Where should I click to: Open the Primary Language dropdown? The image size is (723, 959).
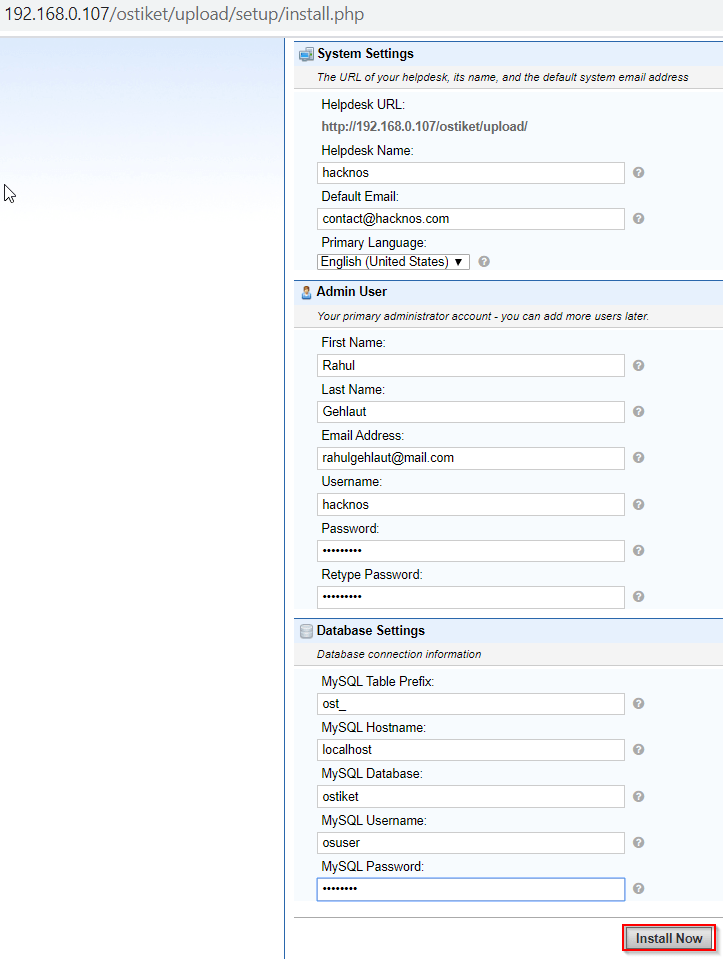[x=393, y=262]
